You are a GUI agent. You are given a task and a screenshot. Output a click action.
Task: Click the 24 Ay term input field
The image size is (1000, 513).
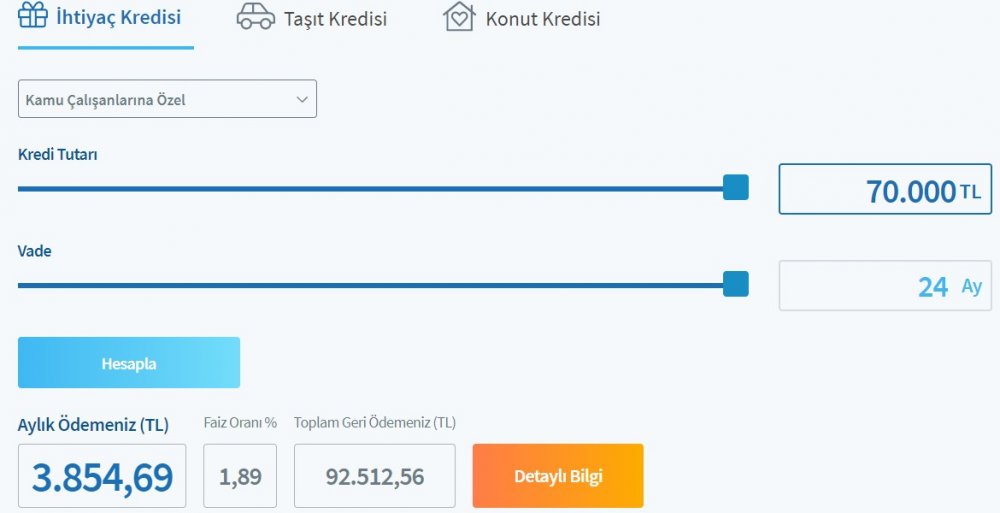[885, 286]
